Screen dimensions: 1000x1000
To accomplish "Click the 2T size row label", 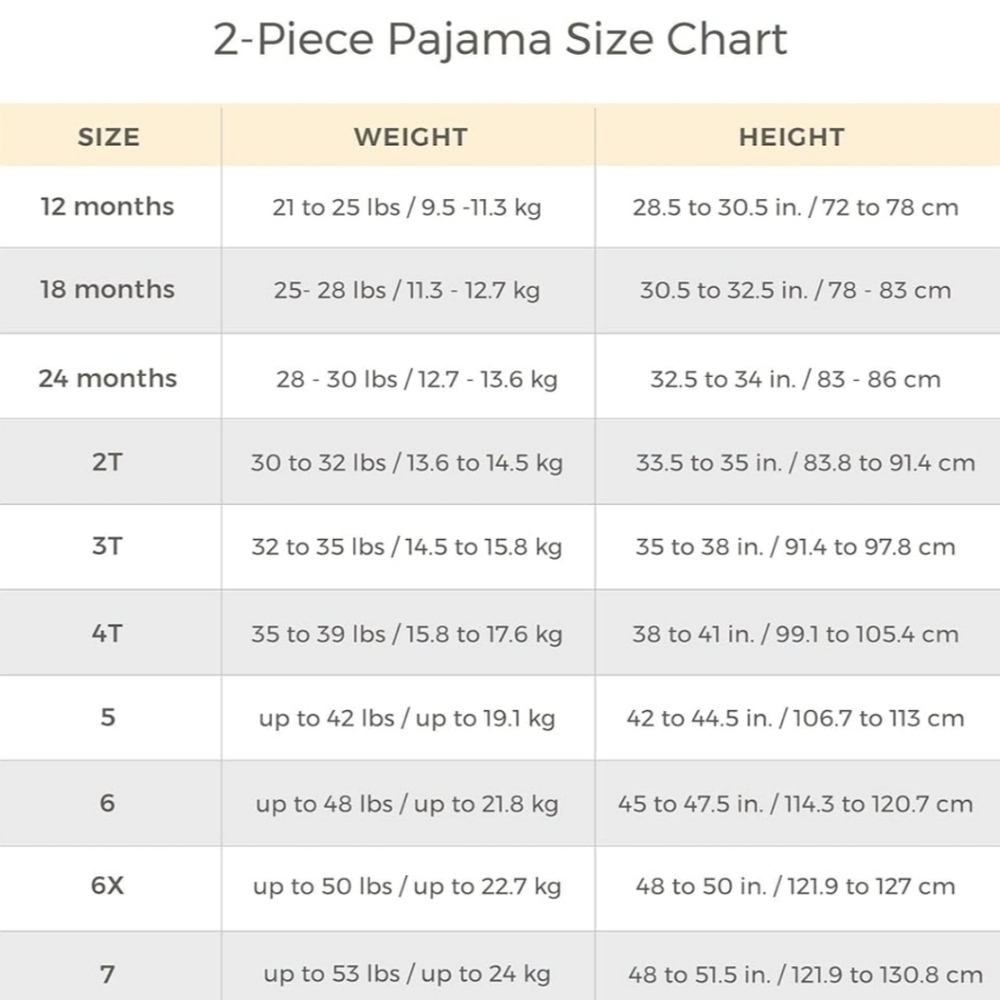I will click(x=107, y=462).
